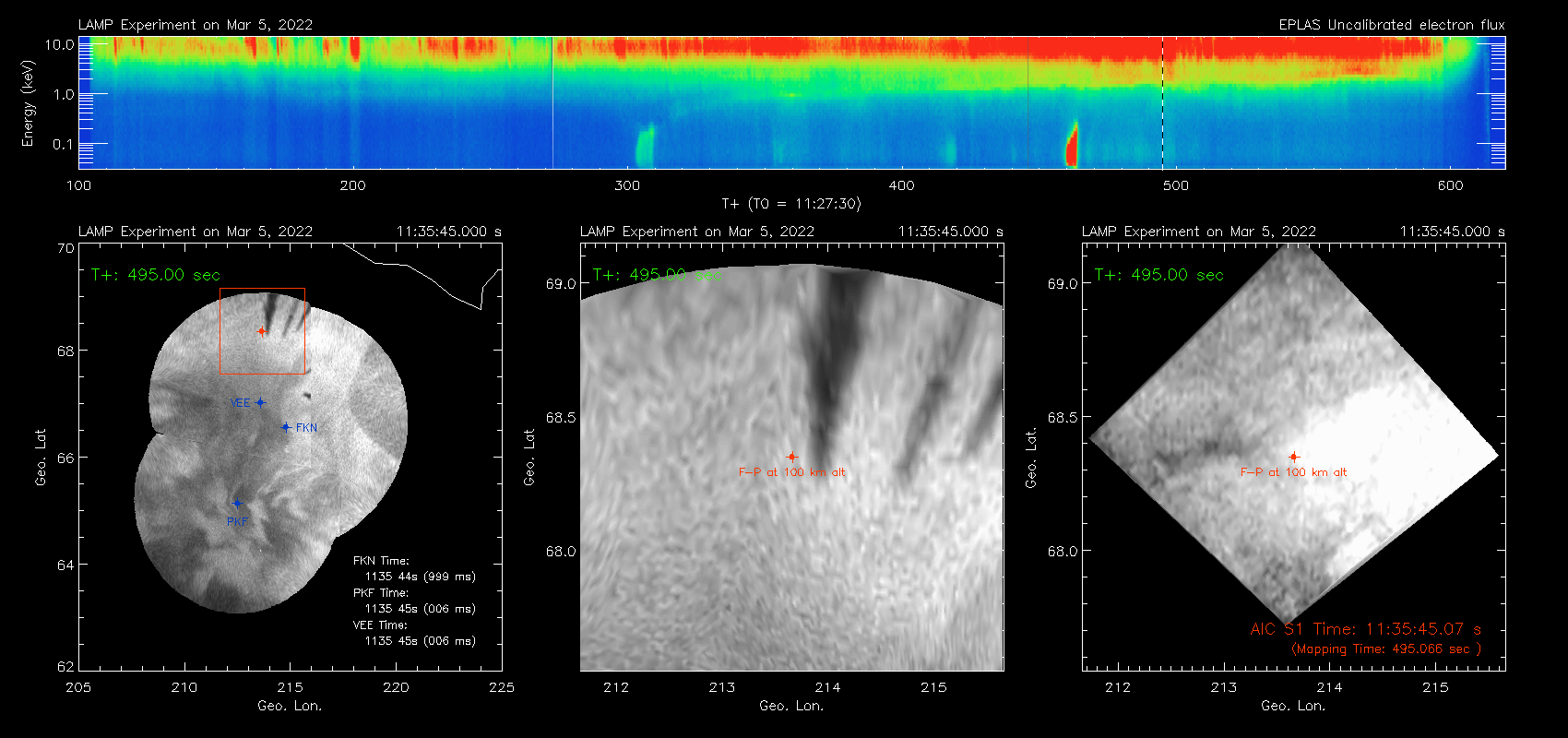Click the blue FKN station marker
1568x738 pixels.
(x=286, y=427)
